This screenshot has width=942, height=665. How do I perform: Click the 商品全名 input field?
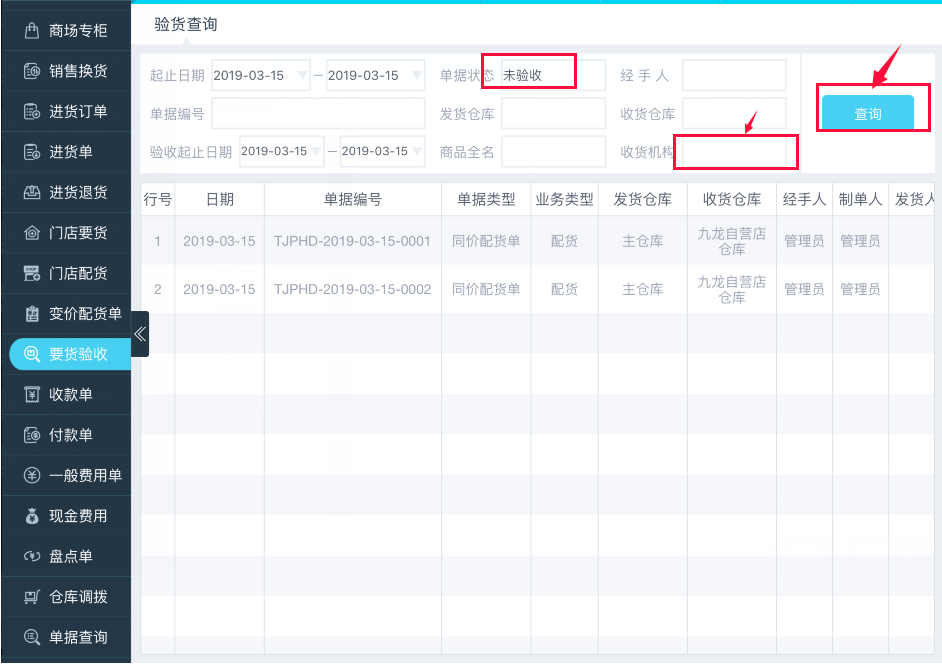click(553, 151)
